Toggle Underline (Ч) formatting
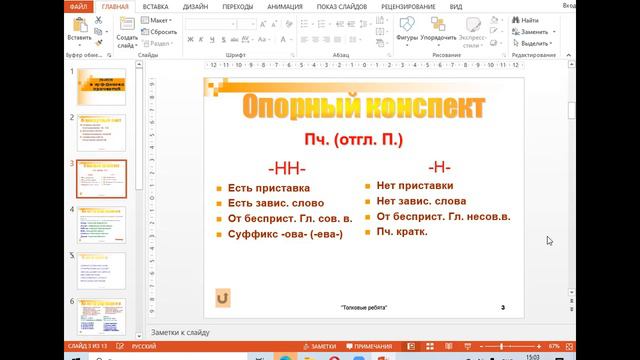The image size is (640, 360). coord(212,40)
